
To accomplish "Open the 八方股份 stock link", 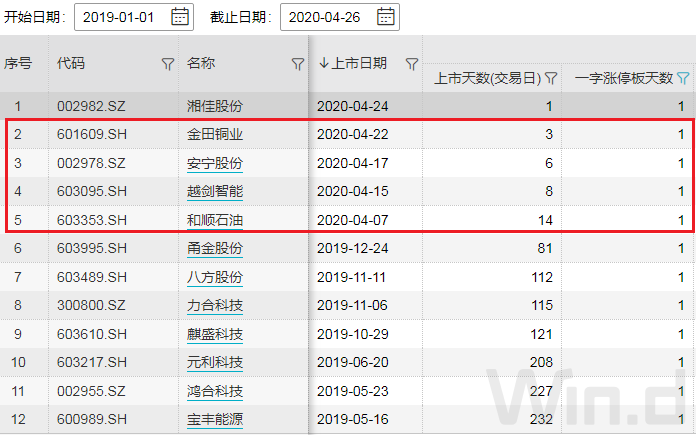I will coord(215,277).
